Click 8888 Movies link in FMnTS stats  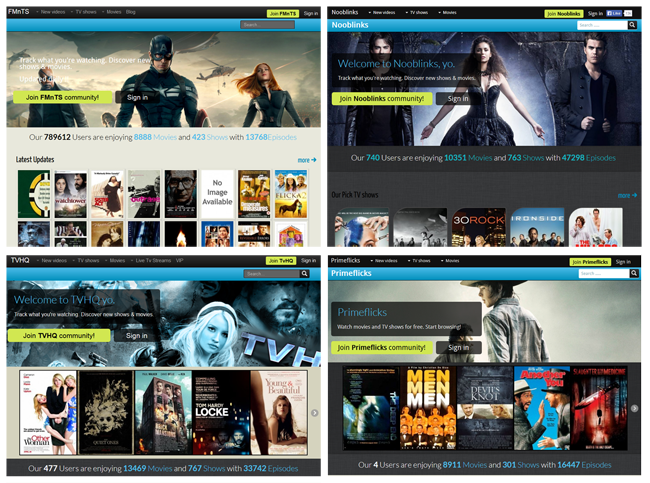(x=155, y=137)
